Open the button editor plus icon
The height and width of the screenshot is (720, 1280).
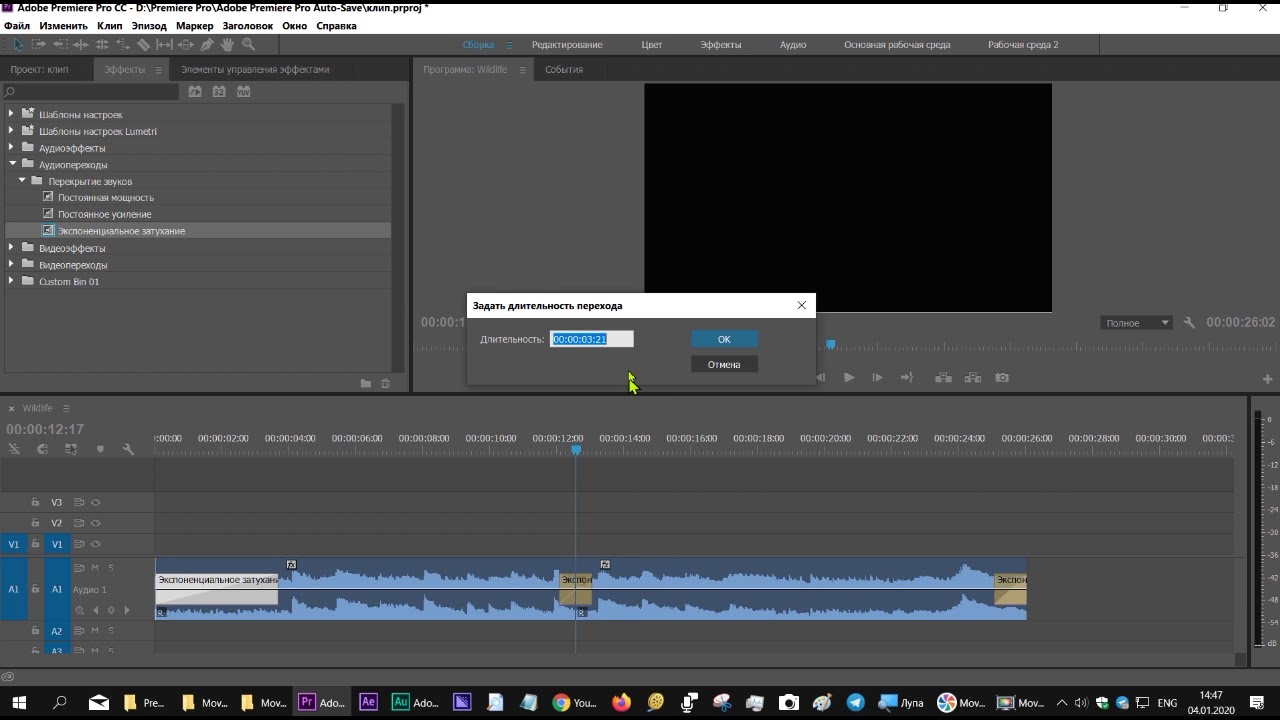tap(1267, 379)
